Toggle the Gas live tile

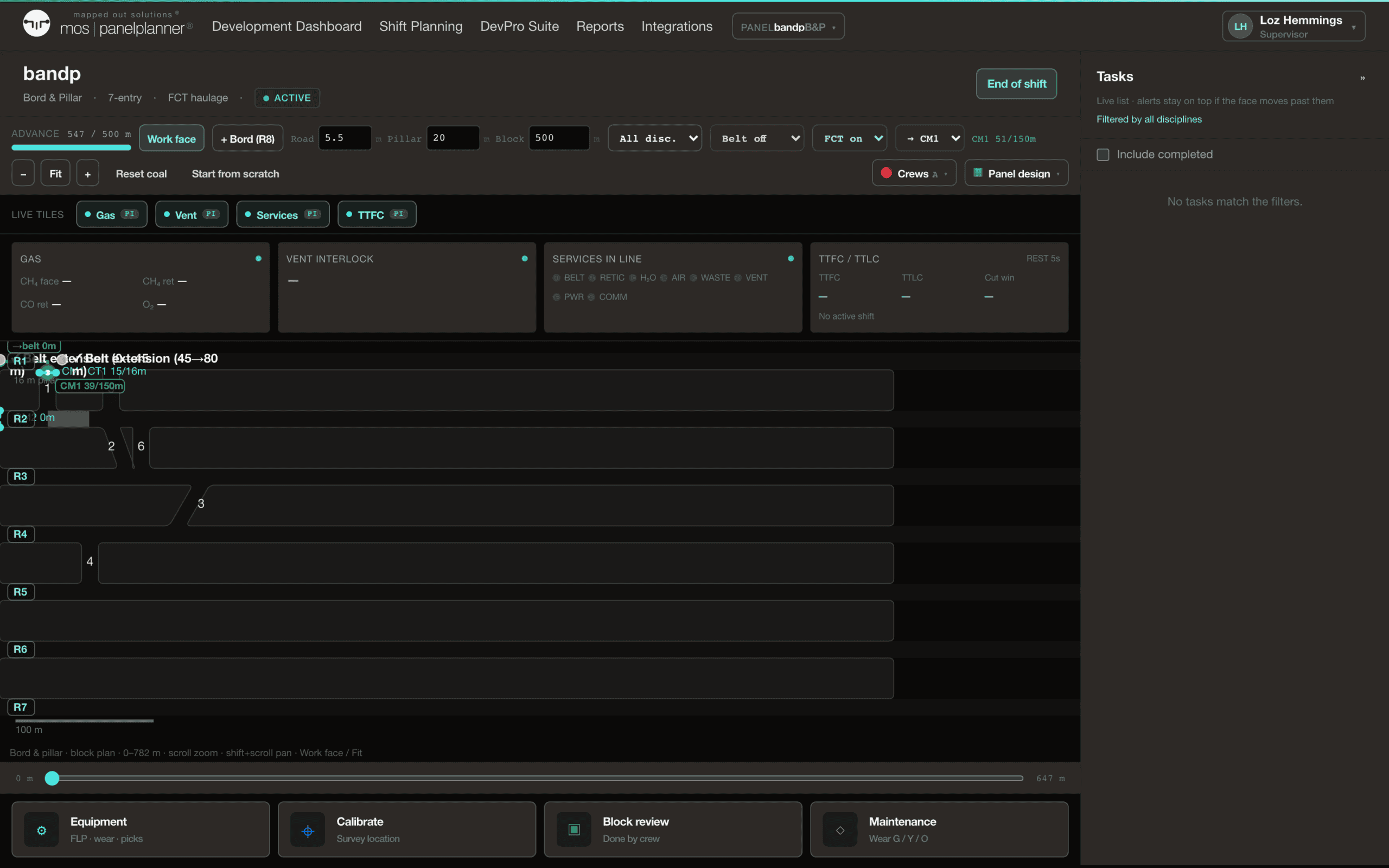coord(111,214)
